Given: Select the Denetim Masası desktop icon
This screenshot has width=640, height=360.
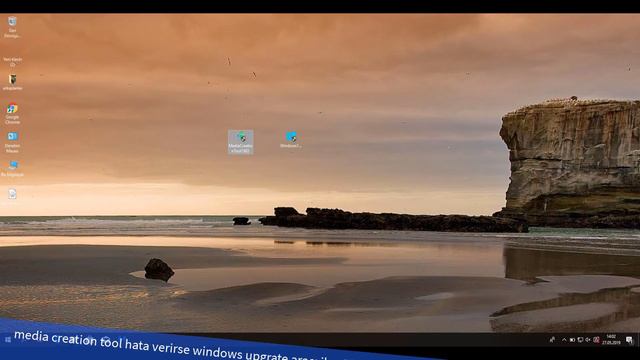Looking at the screenshot, I should (12, 142).
